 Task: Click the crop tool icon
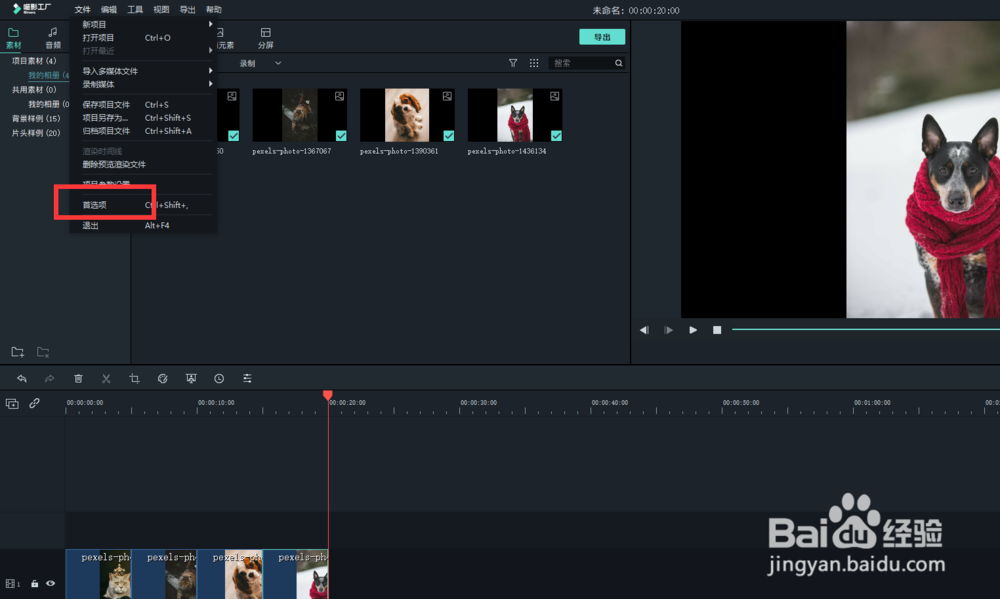(134, 378)
